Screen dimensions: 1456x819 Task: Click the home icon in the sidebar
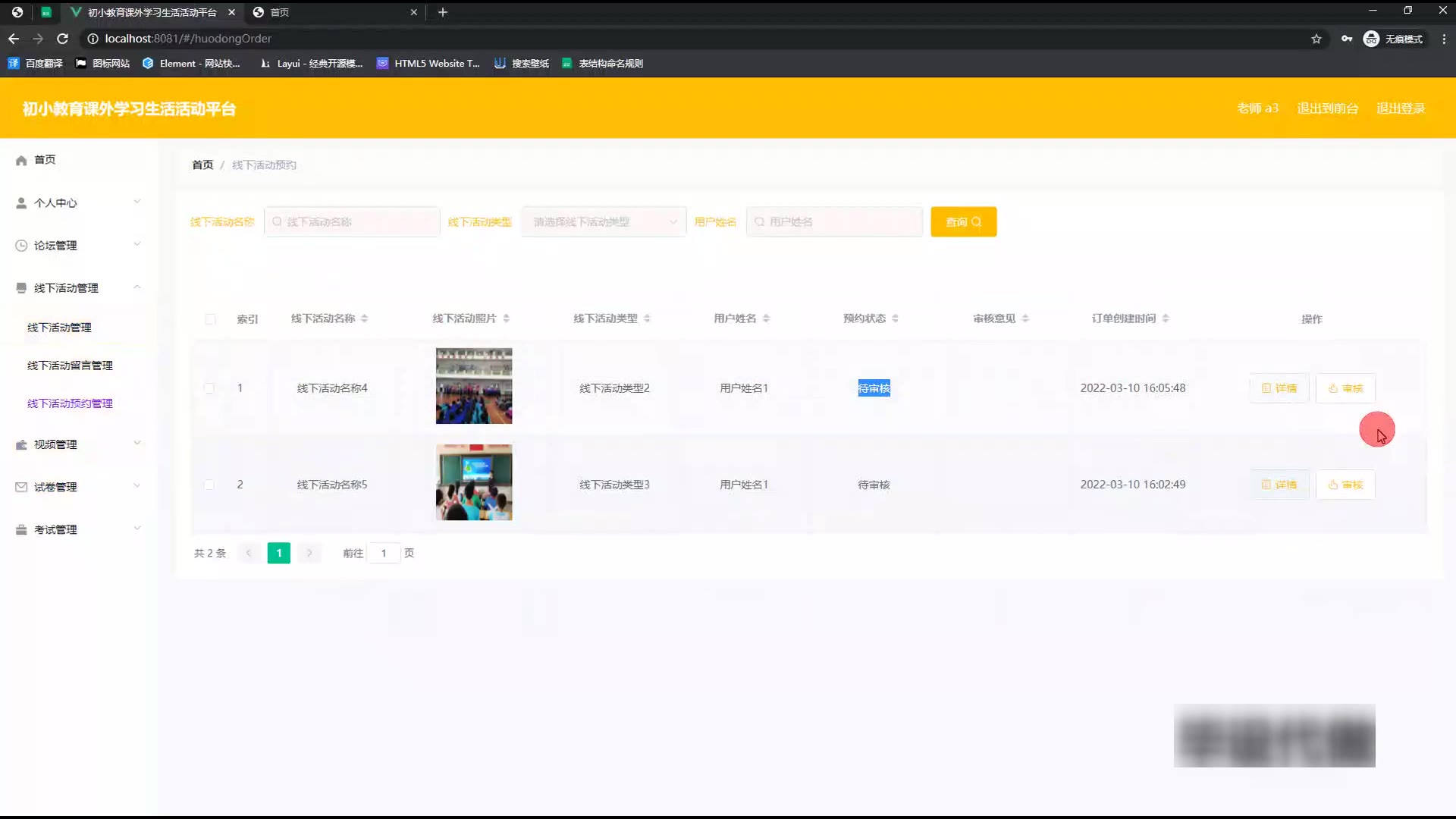click(x=21, y=160)
